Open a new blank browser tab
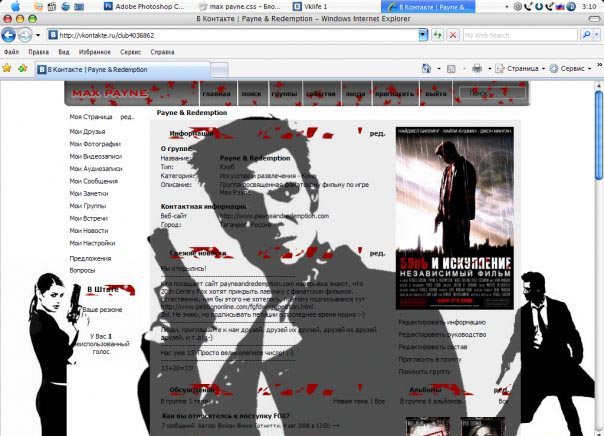Viewport: 604px width, 436px height. [x=220, y=70]
